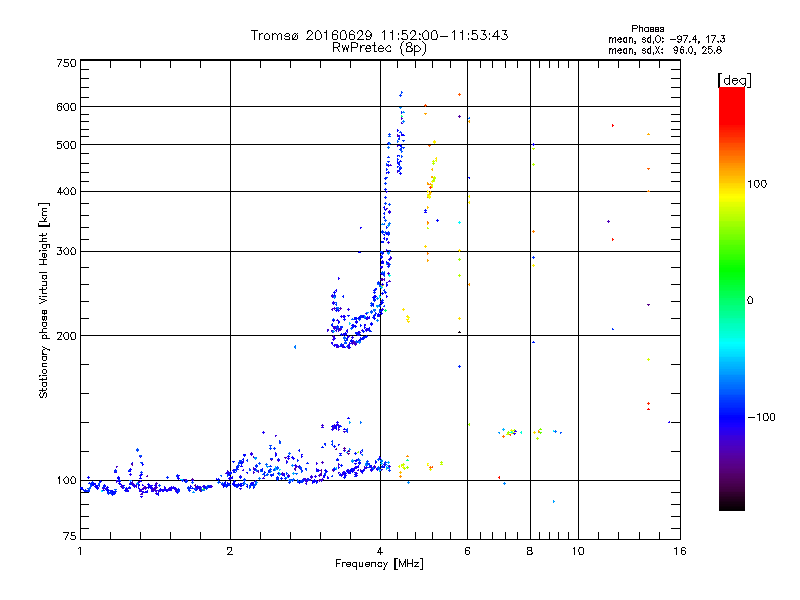
Task: Click the "Frequency [MHz]" axis label
Action: 379,564
